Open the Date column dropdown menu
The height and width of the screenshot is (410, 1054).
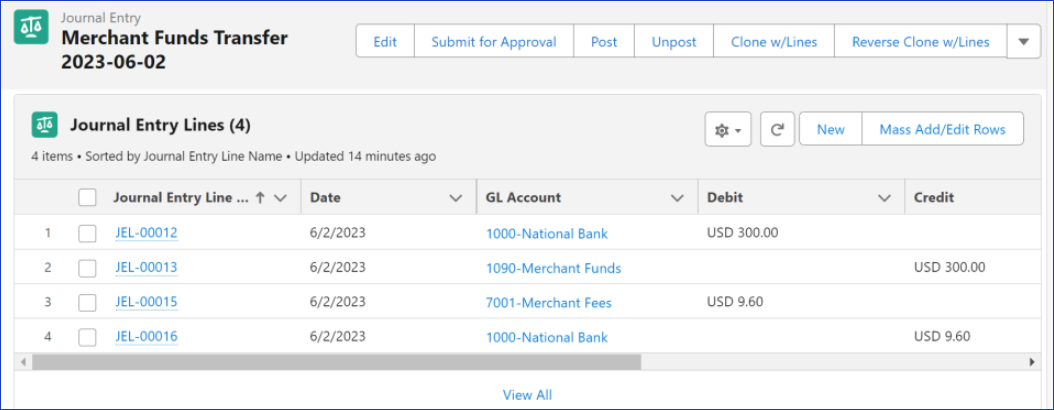click(x=455, y=198)
